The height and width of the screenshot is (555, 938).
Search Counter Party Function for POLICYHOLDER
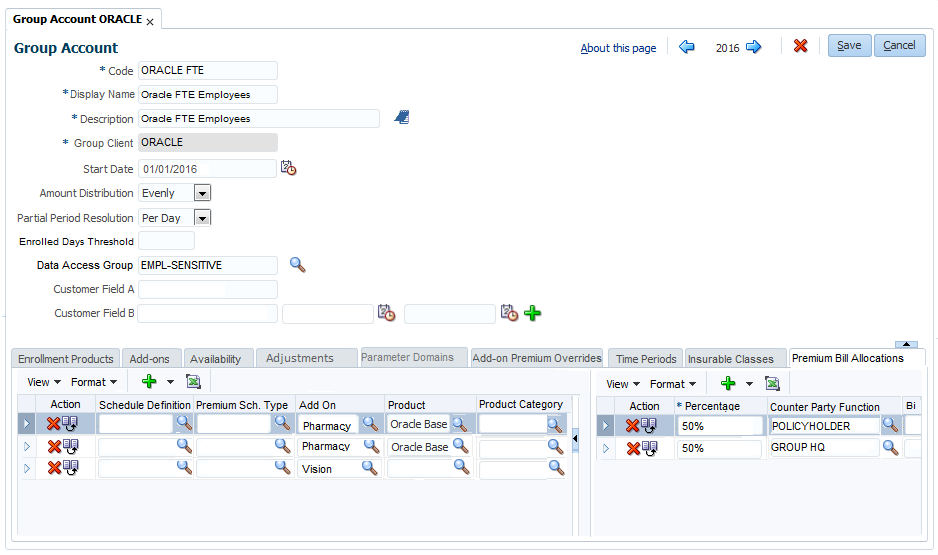pyautogui.click(x=890, y=425)
